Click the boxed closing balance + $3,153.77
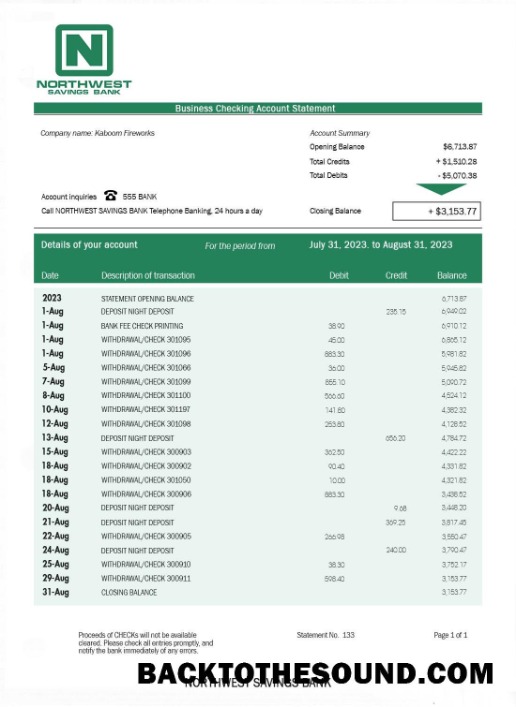516x707 pixels. coord(437,211)
